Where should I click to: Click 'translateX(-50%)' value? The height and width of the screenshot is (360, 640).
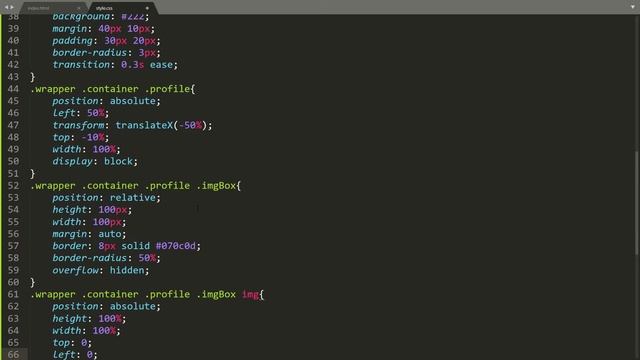tap(162, 125)
